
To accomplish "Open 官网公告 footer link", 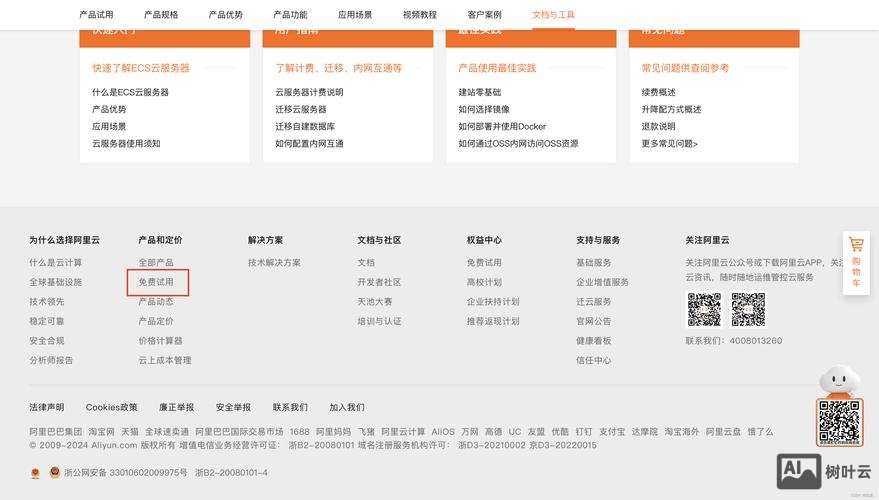I will [593, 321].
